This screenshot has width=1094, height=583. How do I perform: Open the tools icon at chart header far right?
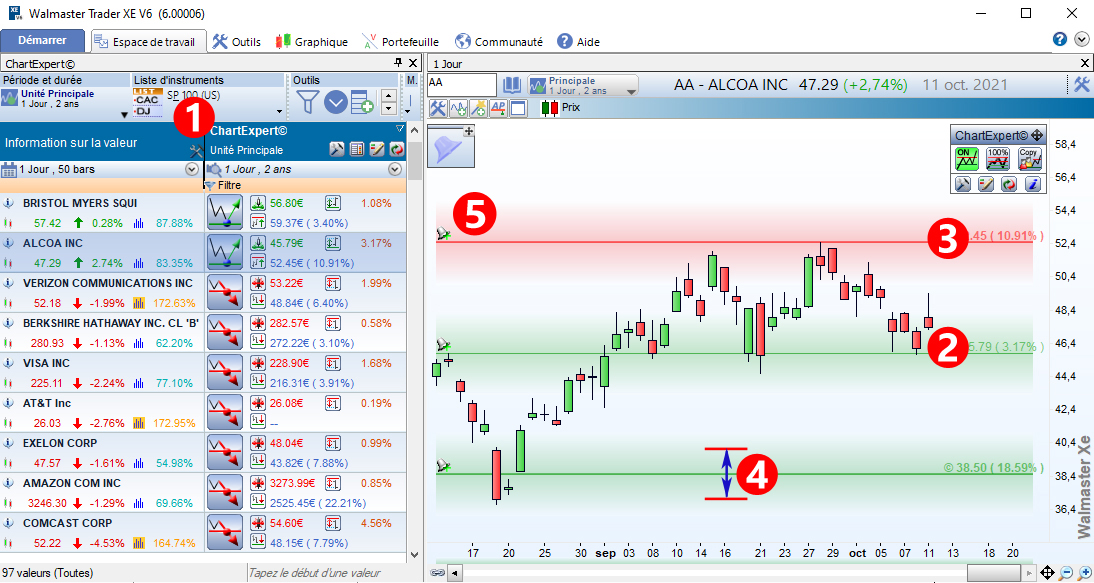click(1081, 85)
